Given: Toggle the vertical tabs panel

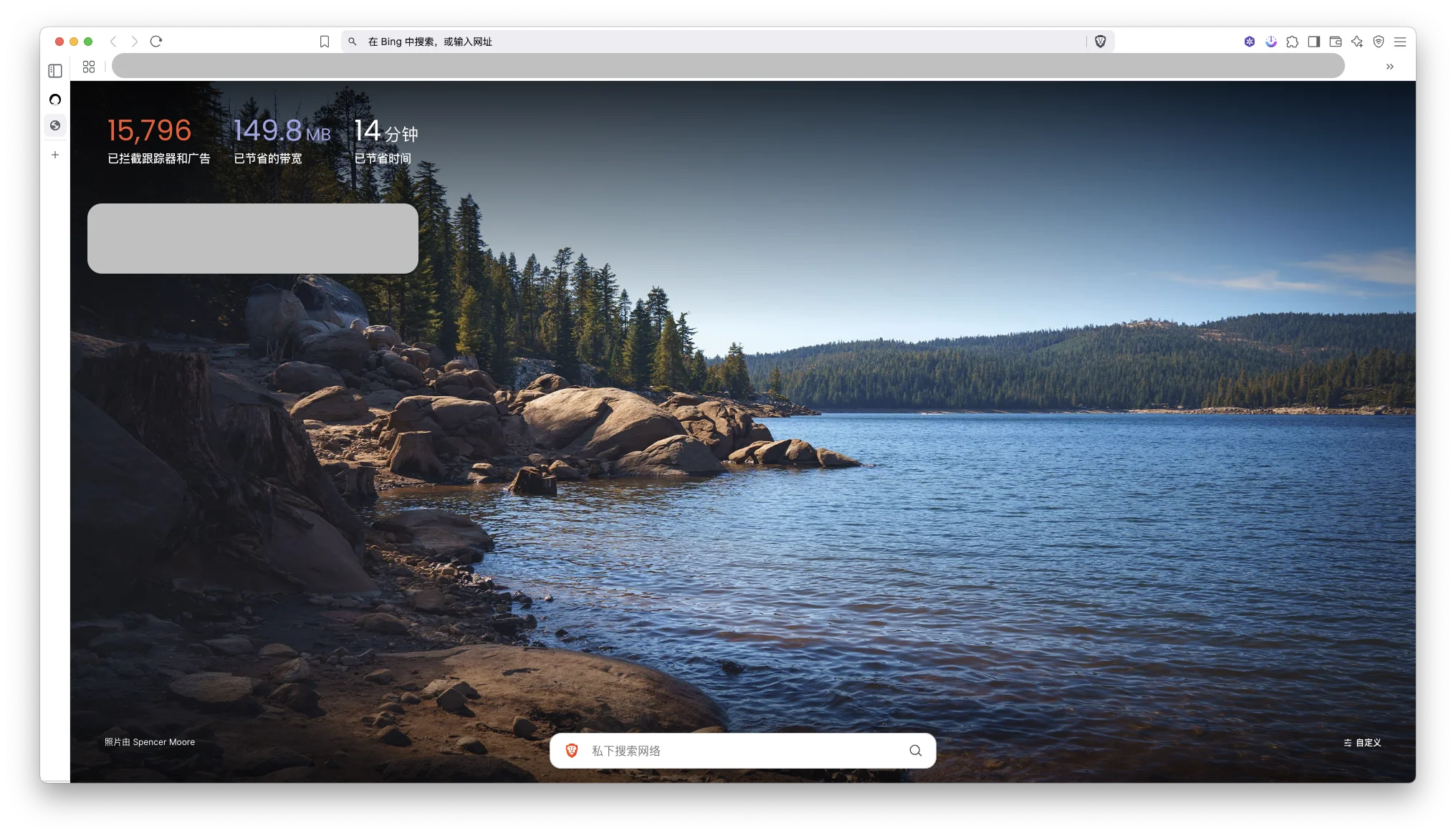Looking at the screenshot, I should coord(55,71).
